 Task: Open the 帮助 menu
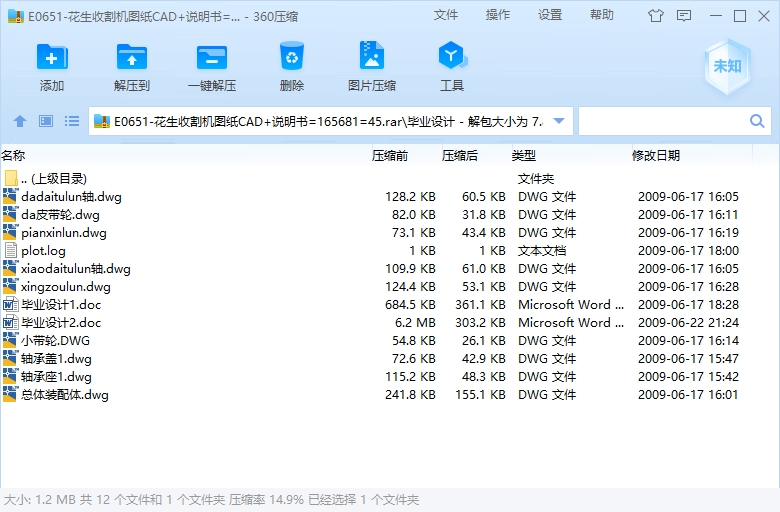coord(602,15)
